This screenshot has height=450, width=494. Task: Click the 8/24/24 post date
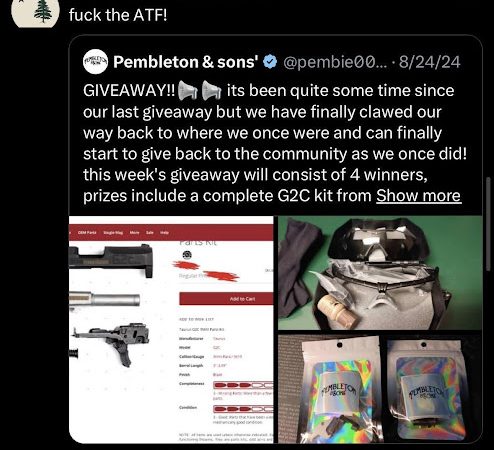430,62
